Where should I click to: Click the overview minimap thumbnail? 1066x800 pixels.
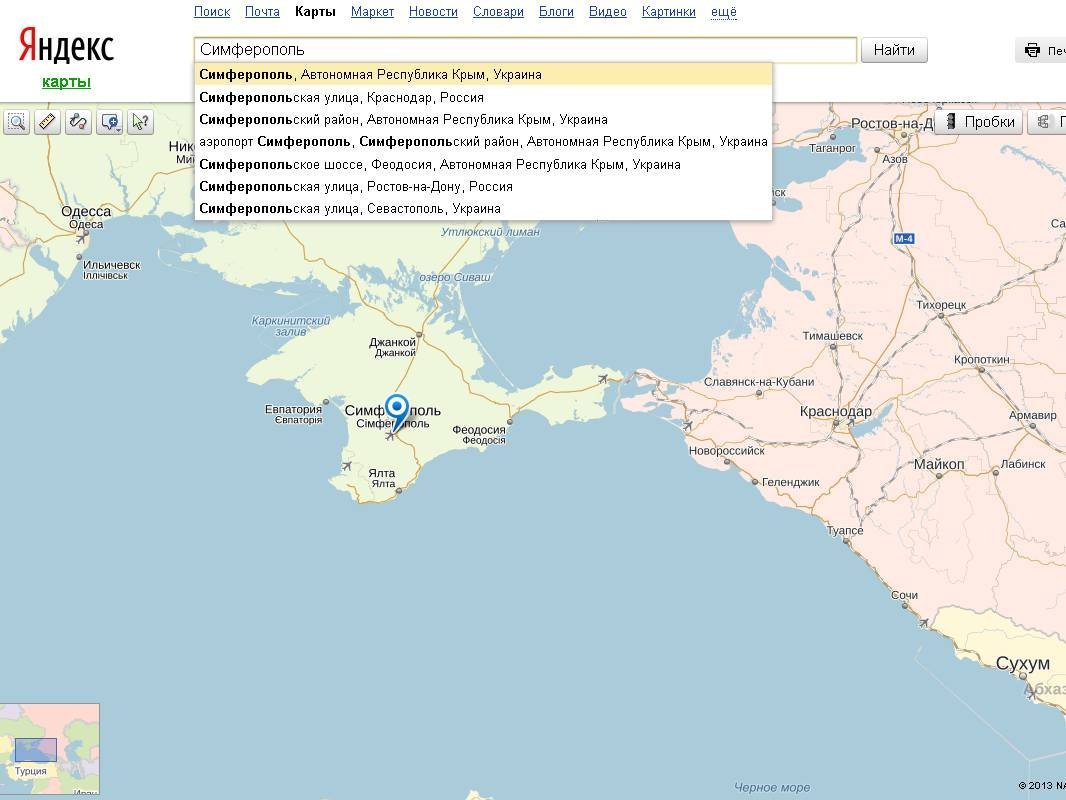point(49,750)
